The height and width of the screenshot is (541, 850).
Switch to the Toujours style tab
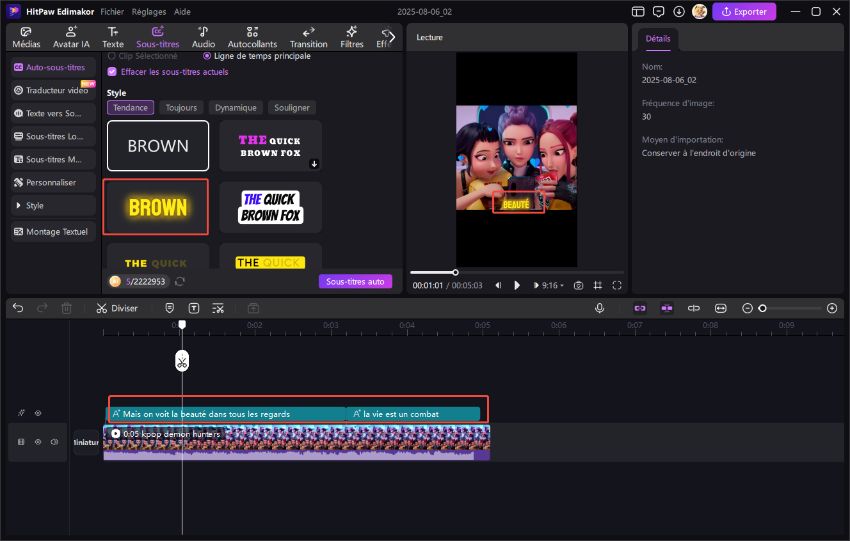click(x=181, y=107)
